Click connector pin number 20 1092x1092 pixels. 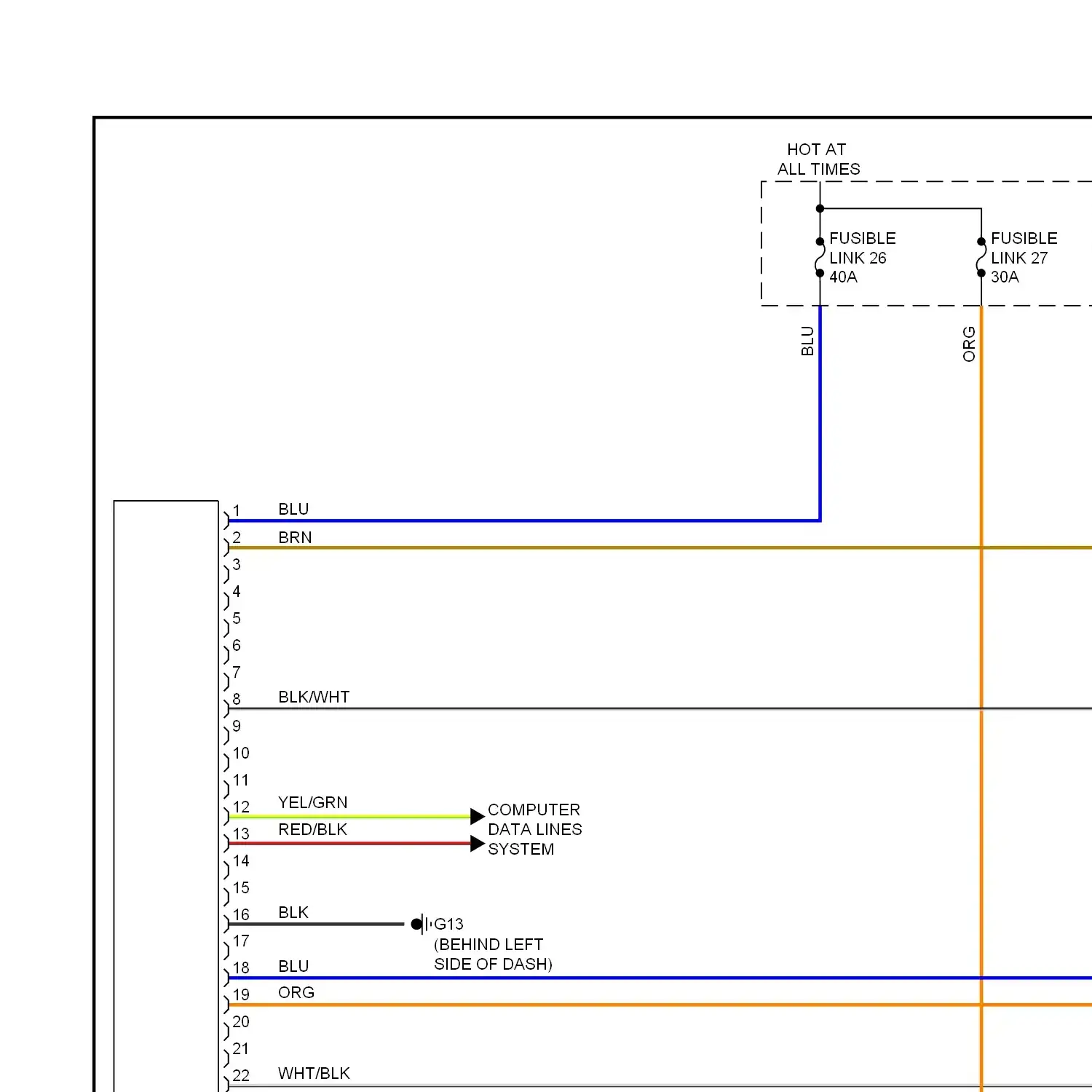tap(241, 1021)
